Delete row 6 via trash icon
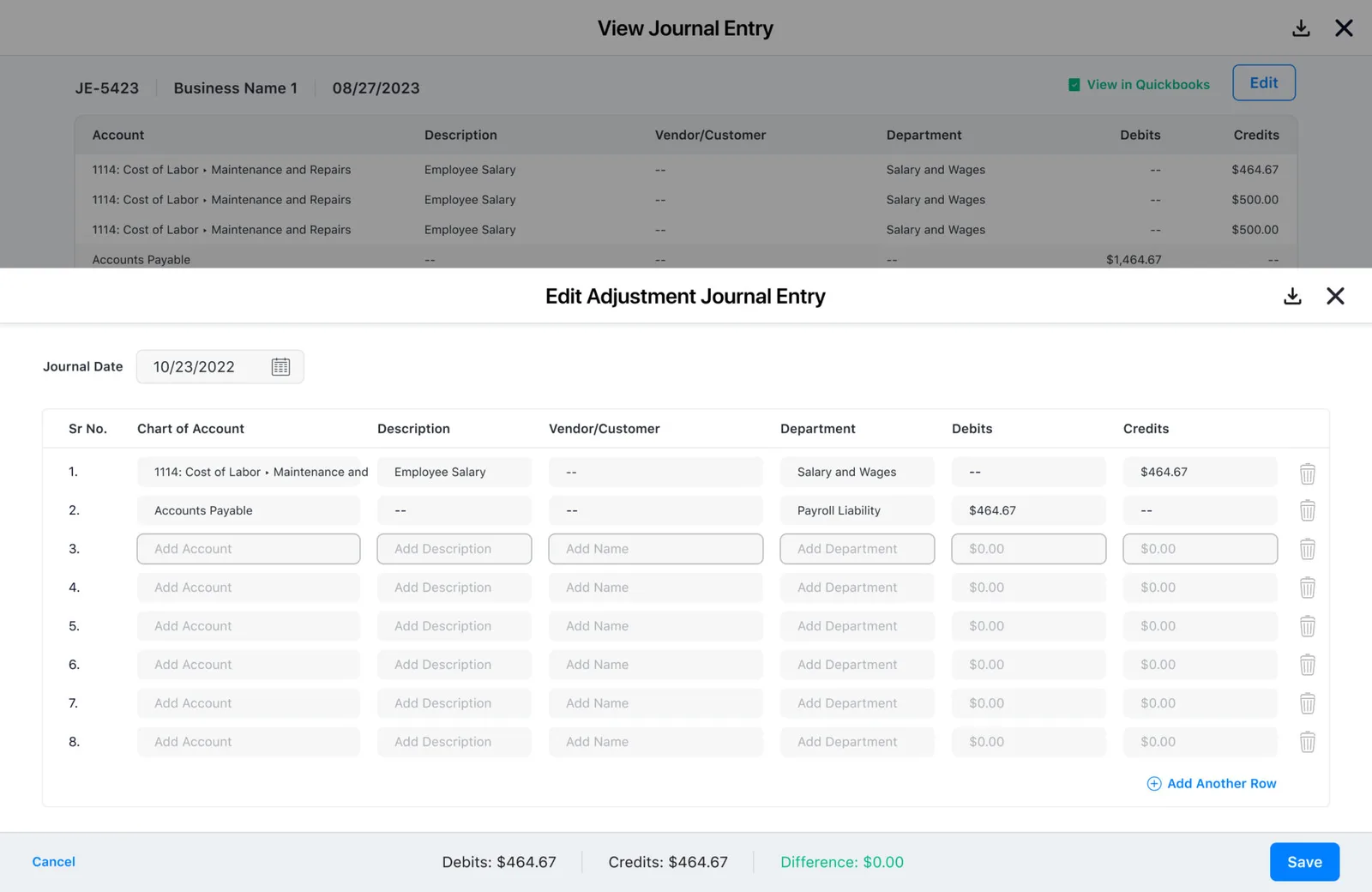 (x=1307, y=666)
